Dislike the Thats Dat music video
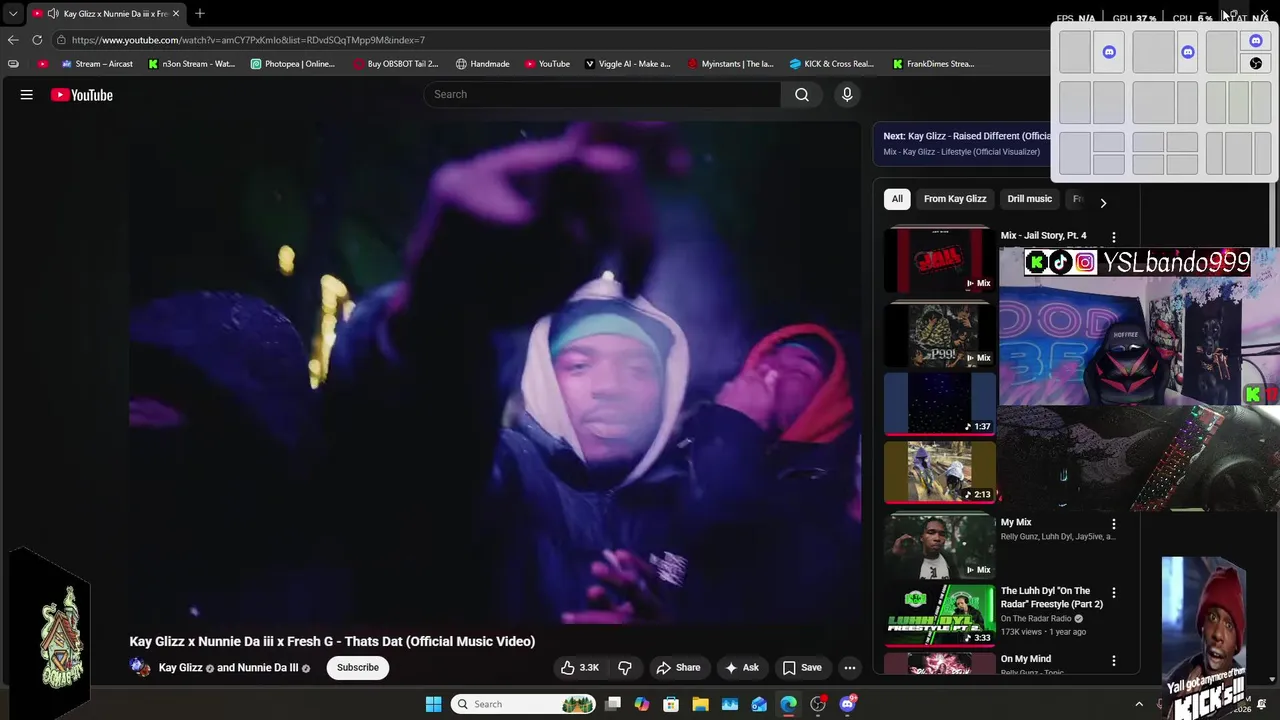 (x=625, y=667)
